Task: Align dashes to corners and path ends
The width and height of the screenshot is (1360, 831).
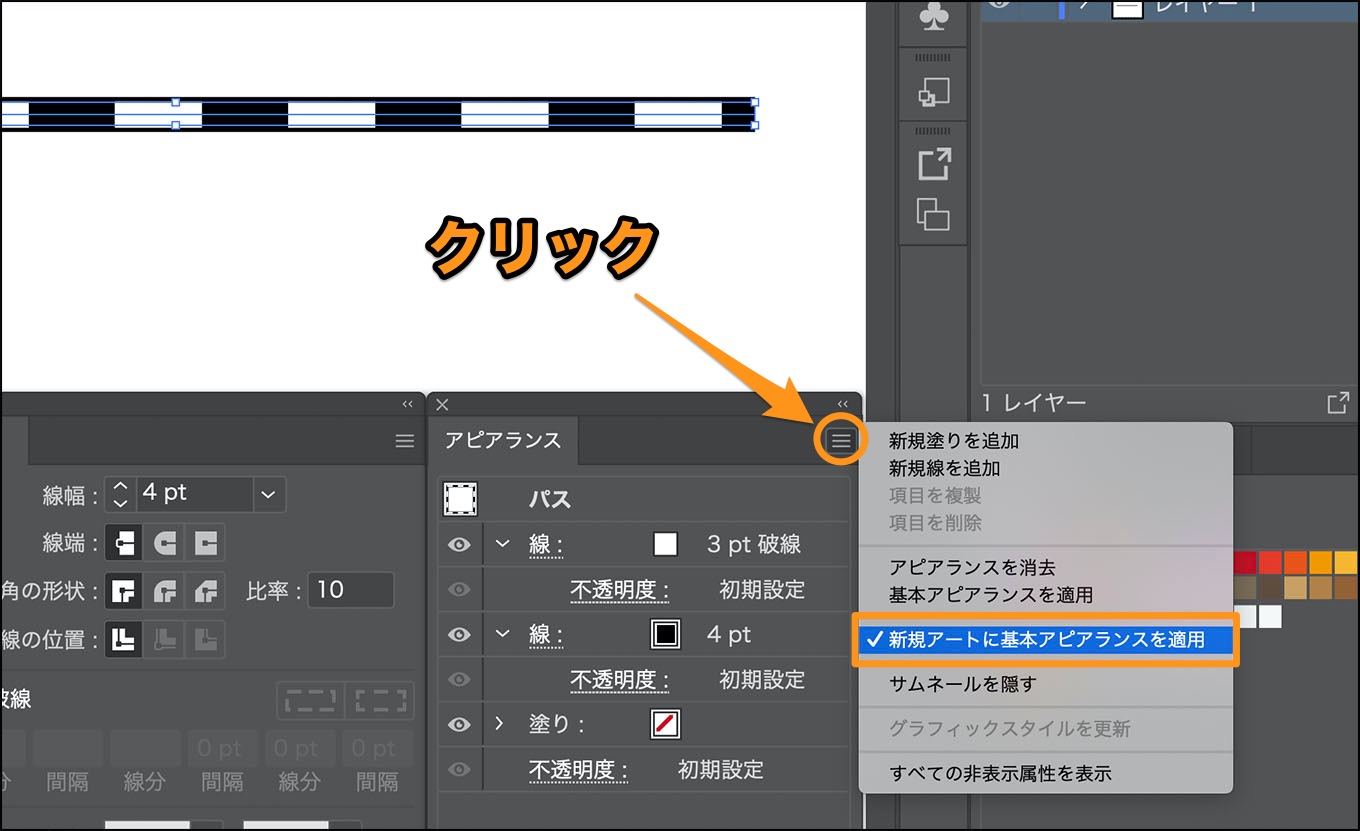Action: [x=380, y=701]
